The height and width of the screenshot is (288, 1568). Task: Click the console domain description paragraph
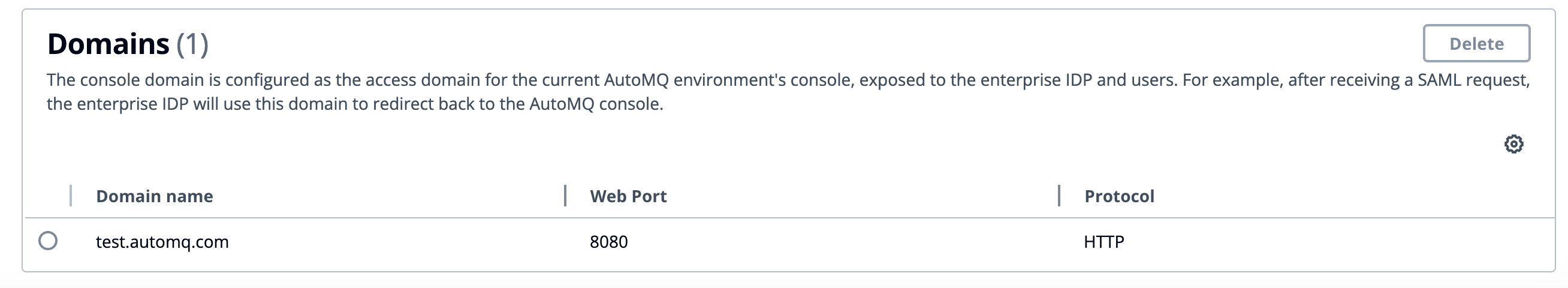click(x=788, y=92)
